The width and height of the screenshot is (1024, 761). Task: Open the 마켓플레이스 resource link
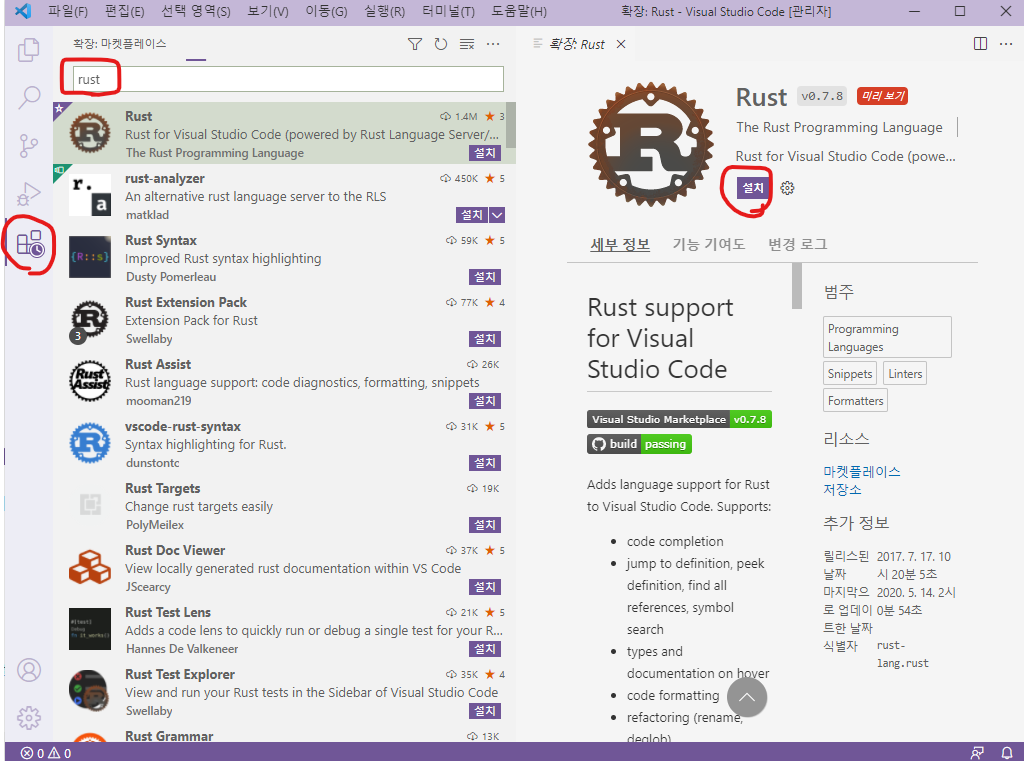pyautogui.click(x=861, y=472)
